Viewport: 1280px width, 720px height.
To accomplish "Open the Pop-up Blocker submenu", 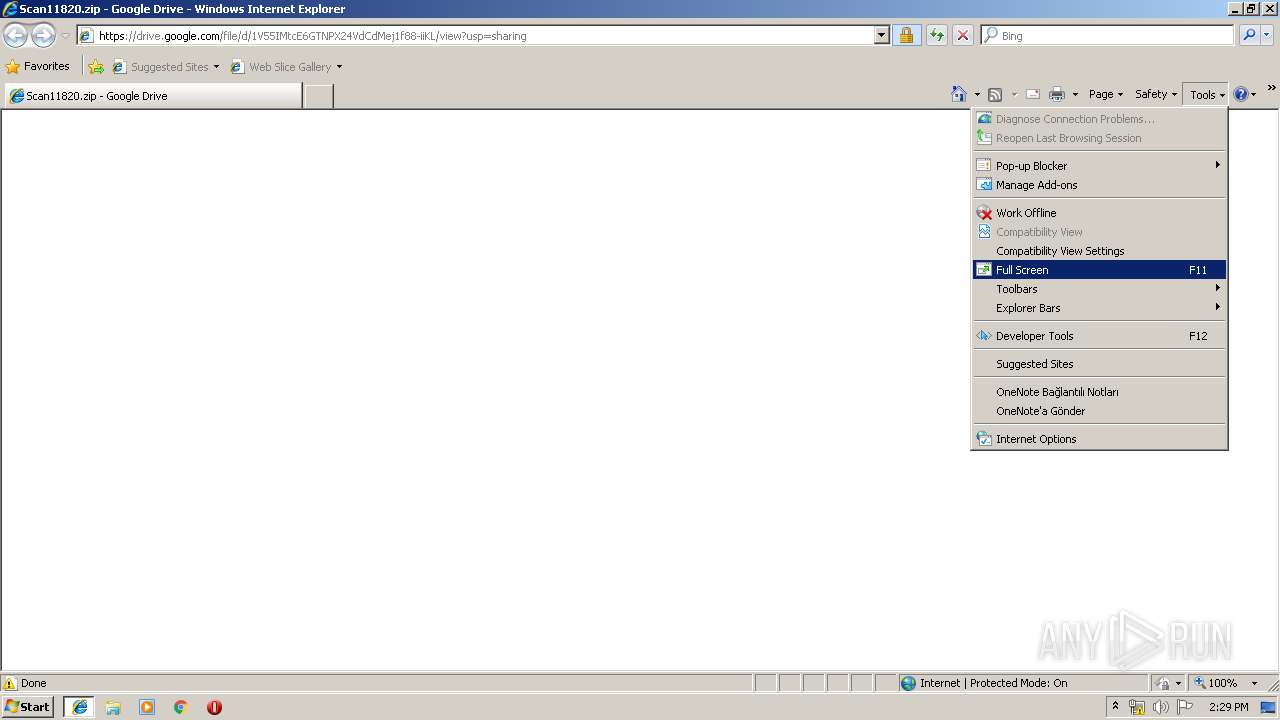I will click(x=1099, y=166).
